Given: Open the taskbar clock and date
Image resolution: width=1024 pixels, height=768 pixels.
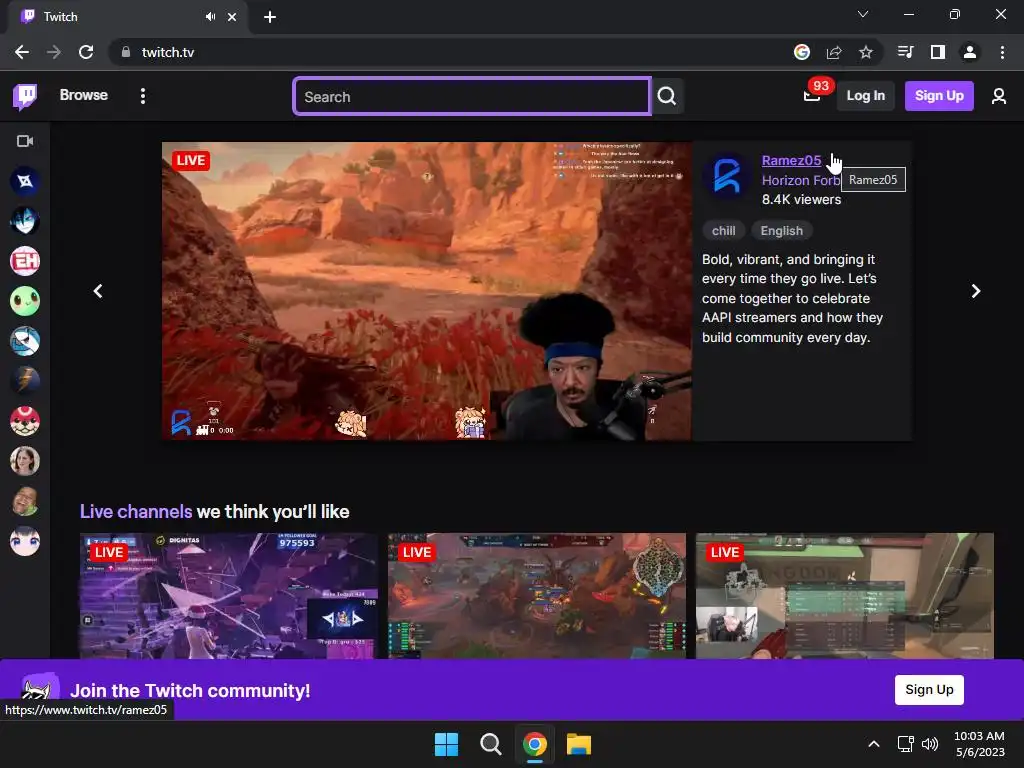Looking at the screenshot, I should pyautogui.click(x=980, y=744).
